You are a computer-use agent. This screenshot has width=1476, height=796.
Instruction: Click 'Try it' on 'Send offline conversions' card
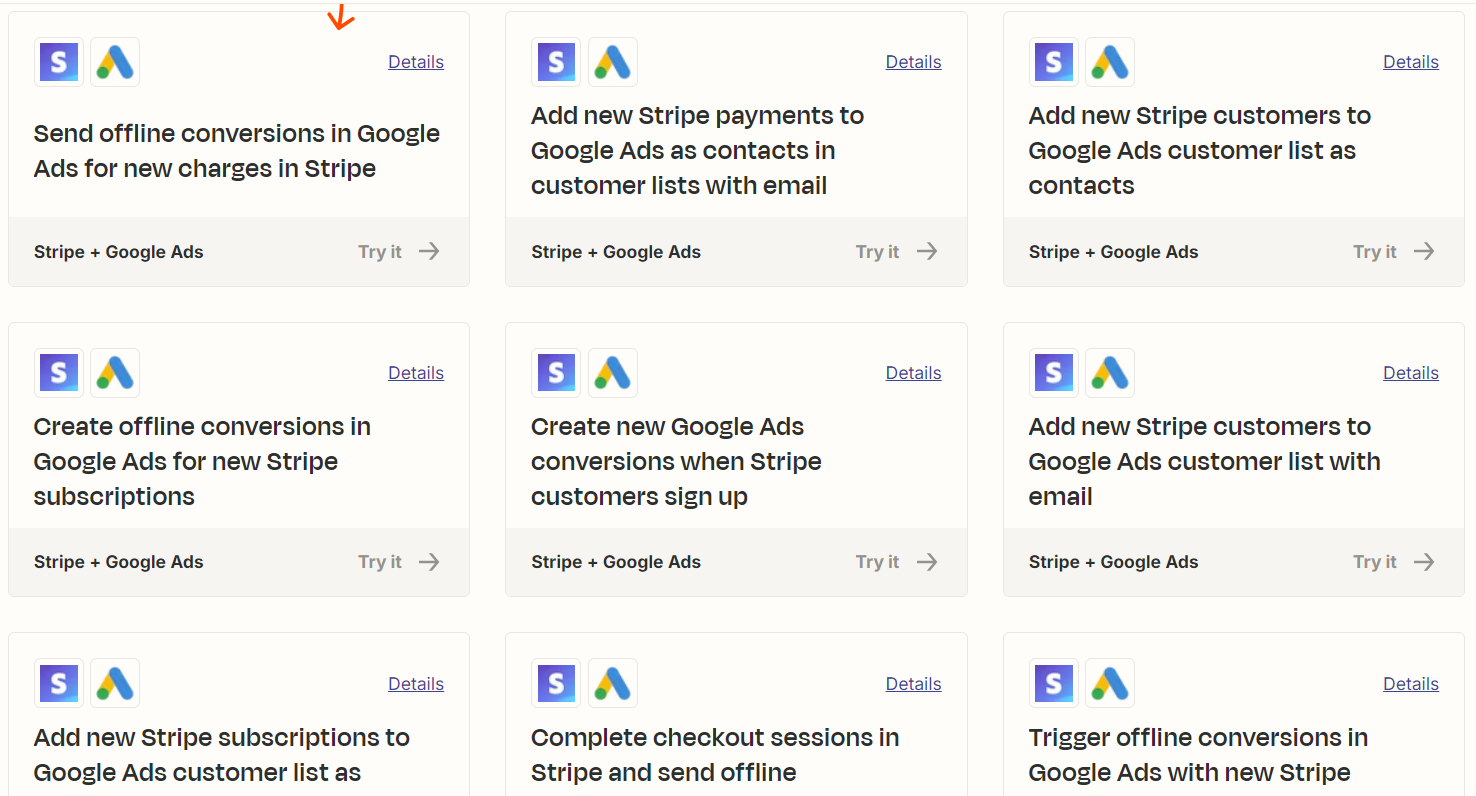[380, 252]
